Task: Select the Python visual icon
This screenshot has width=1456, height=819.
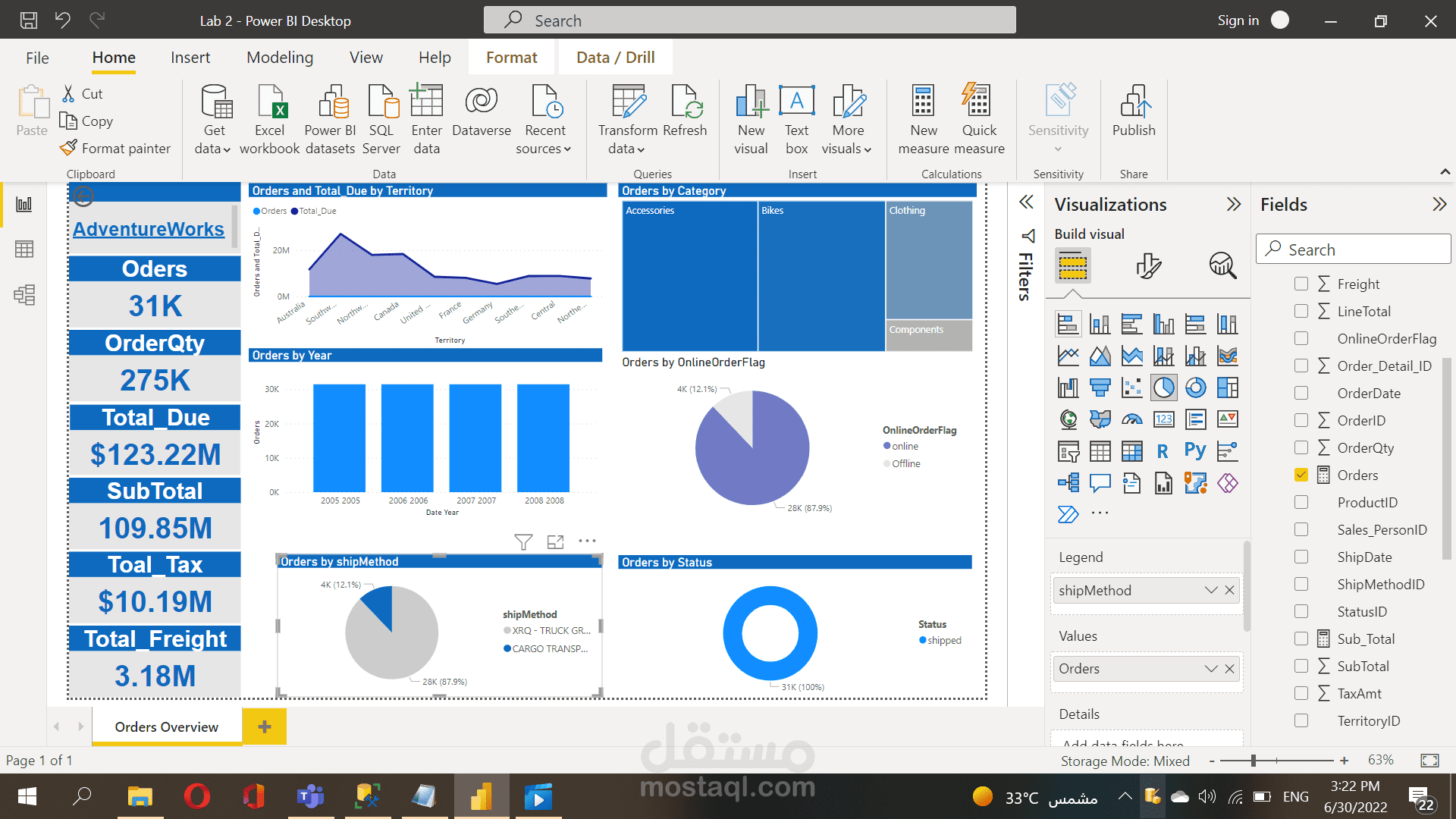Action: coord(1196,450)
